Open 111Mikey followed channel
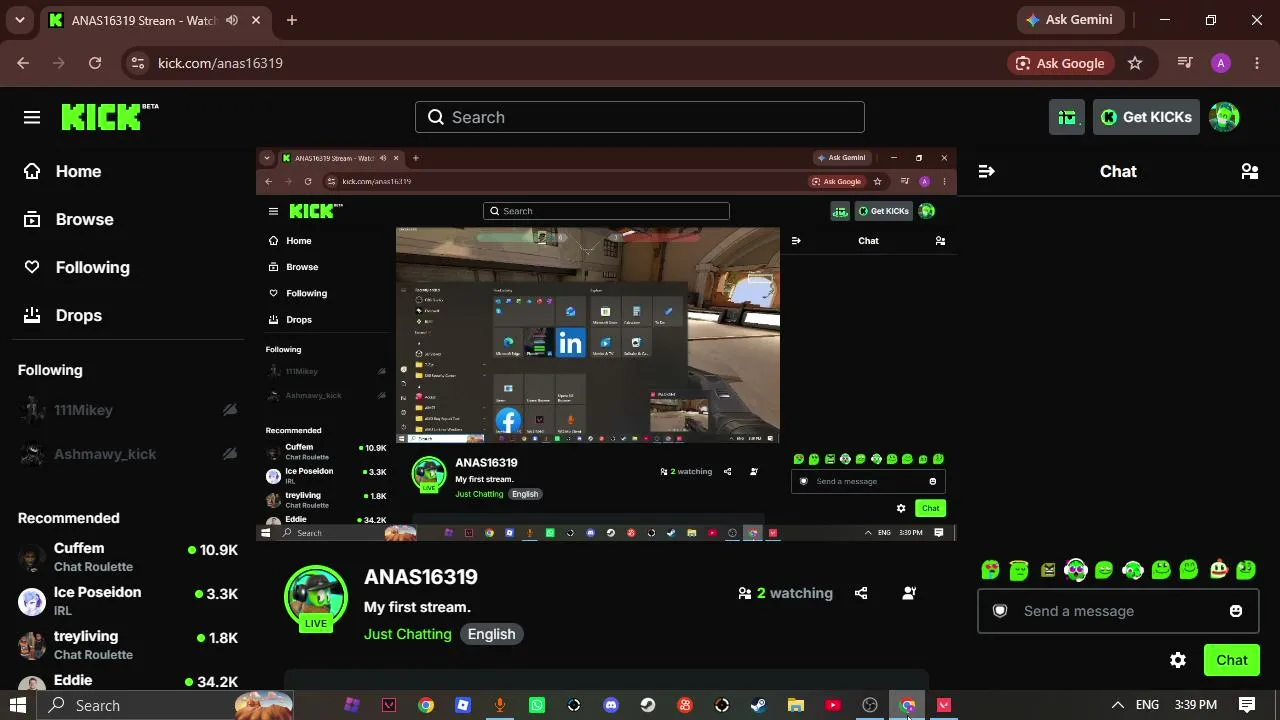Viewport: 1280px width, 720px height. [x=128, y=410]
